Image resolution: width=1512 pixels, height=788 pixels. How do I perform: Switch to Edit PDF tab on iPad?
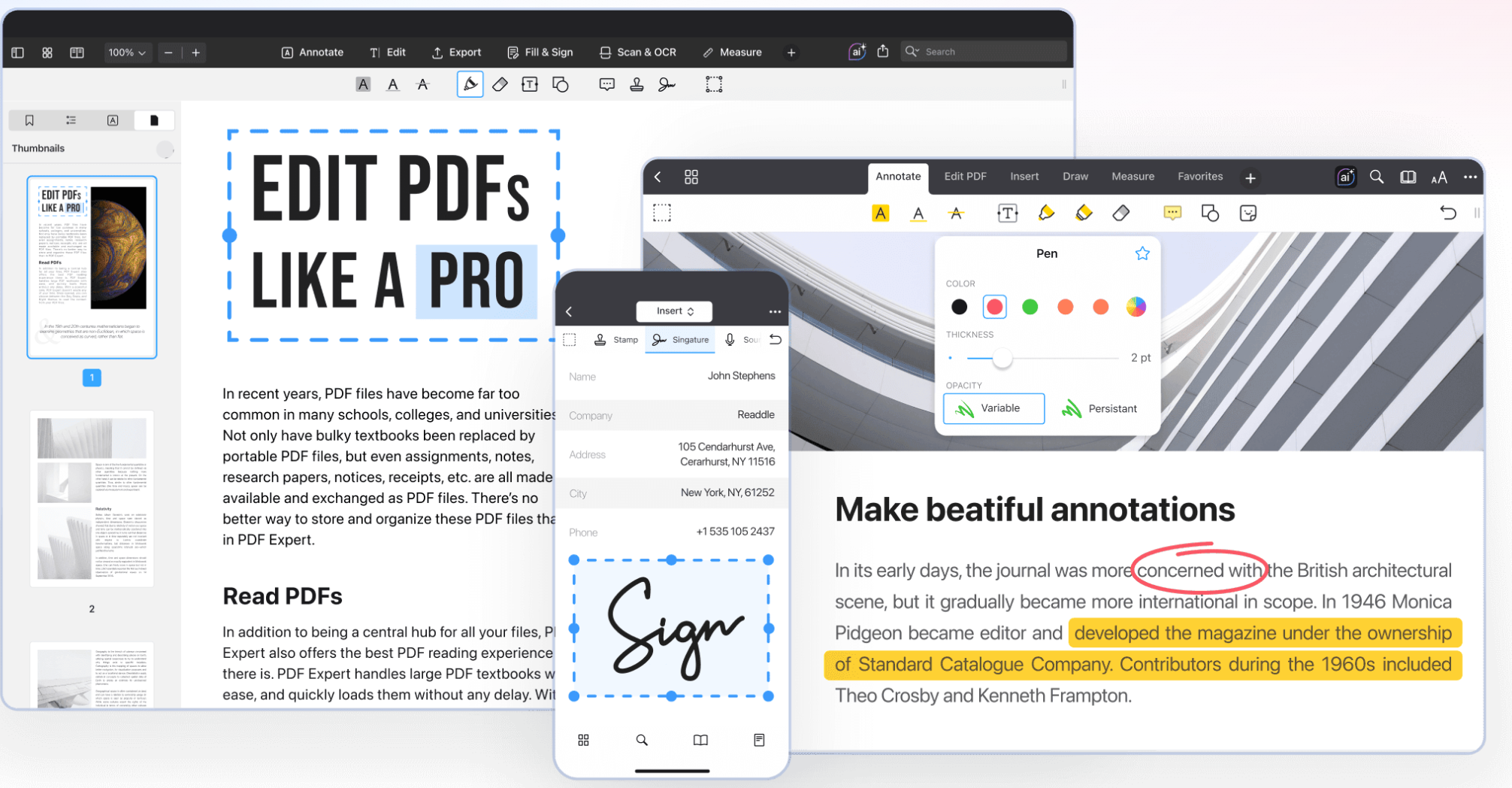point(965,177)
